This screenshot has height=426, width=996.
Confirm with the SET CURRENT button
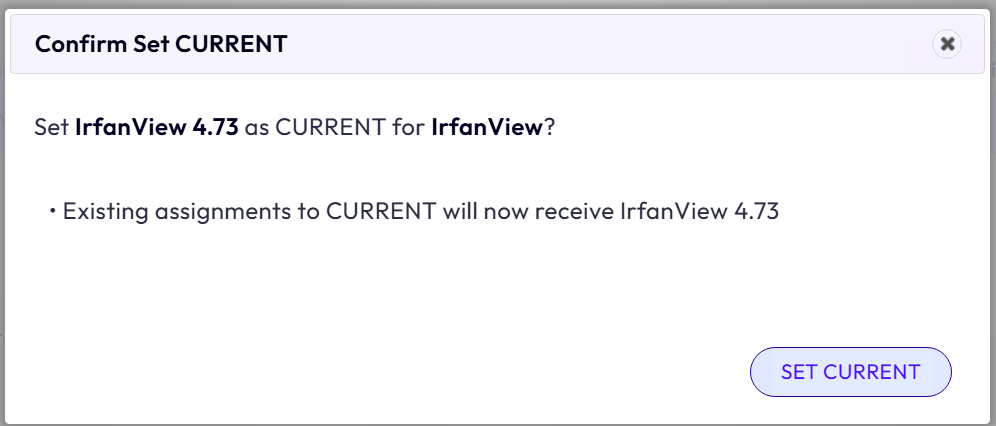tap(851, 372)
